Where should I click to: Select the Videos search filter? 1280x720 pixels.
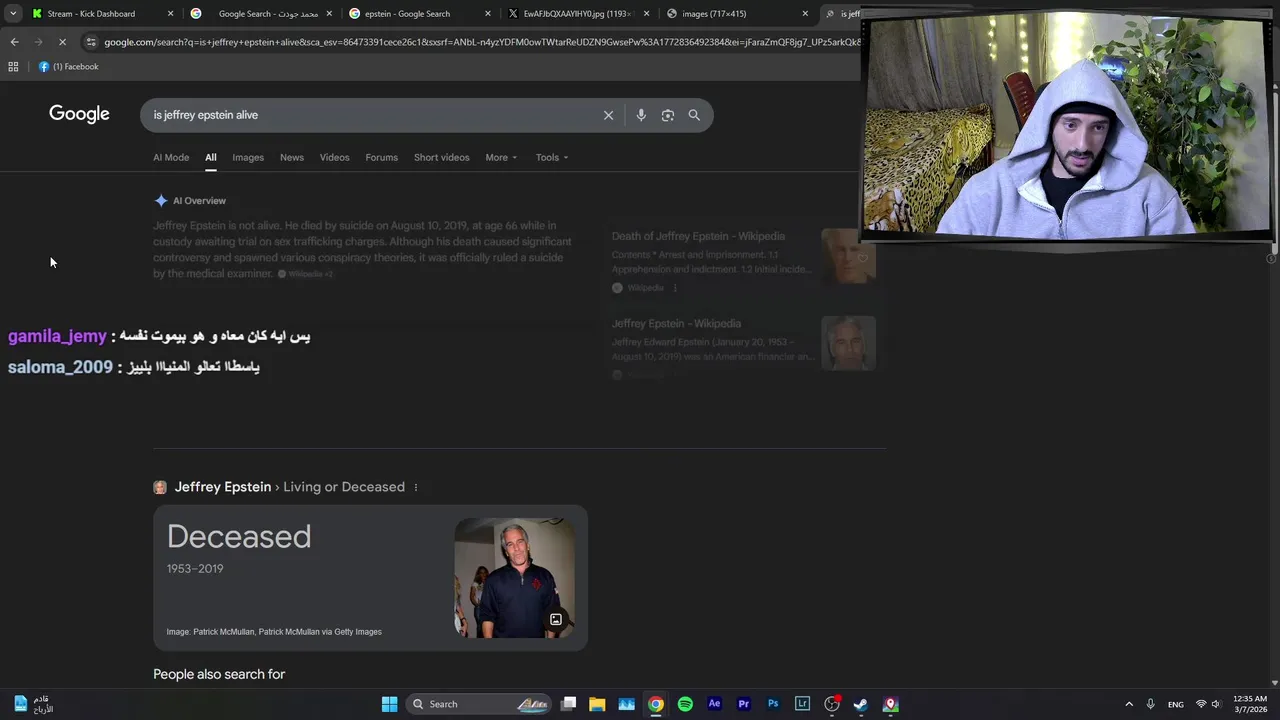pyautogui.click(x=334, y=157)
